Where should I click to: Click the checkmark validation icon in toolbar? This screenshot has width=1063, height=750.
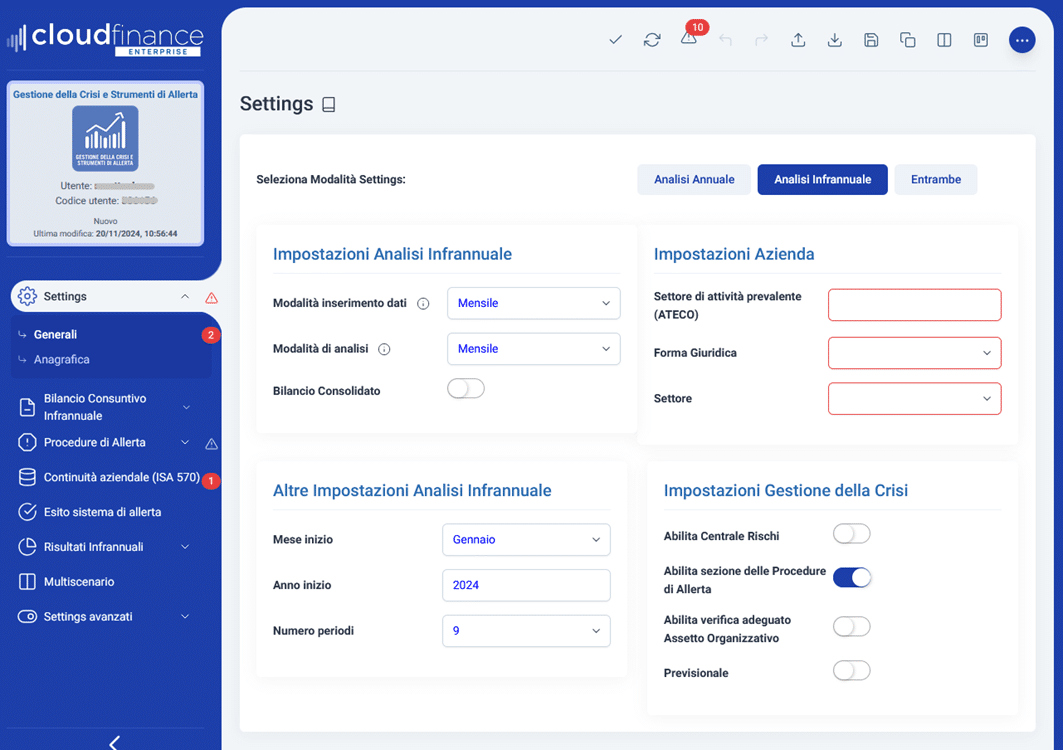tap(614, 40)
